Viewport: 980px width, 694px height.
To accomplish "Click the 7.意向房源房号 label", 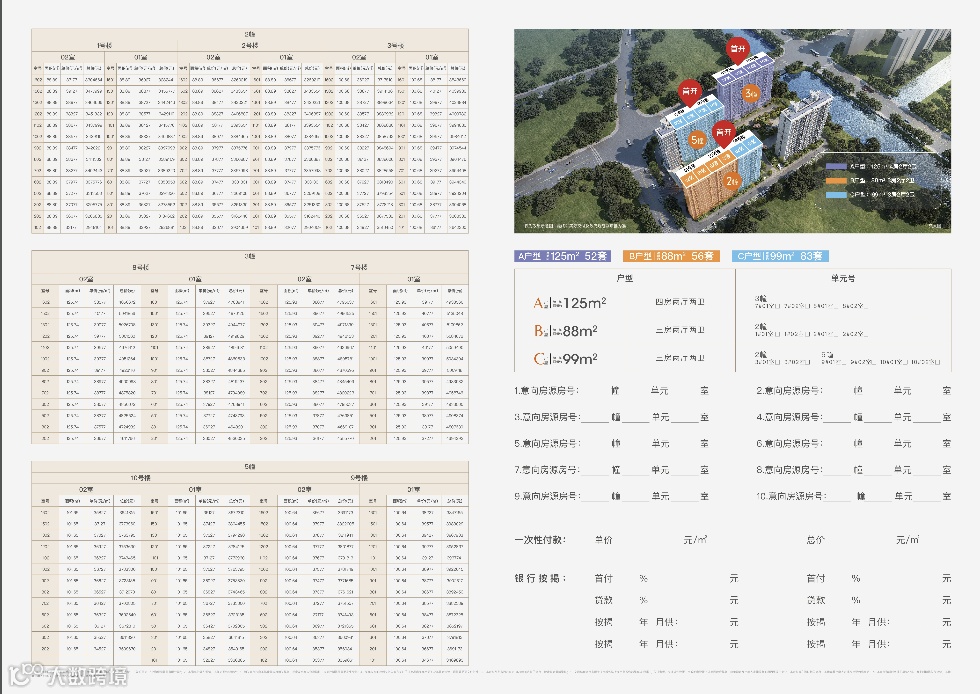I will pos(546,470).
